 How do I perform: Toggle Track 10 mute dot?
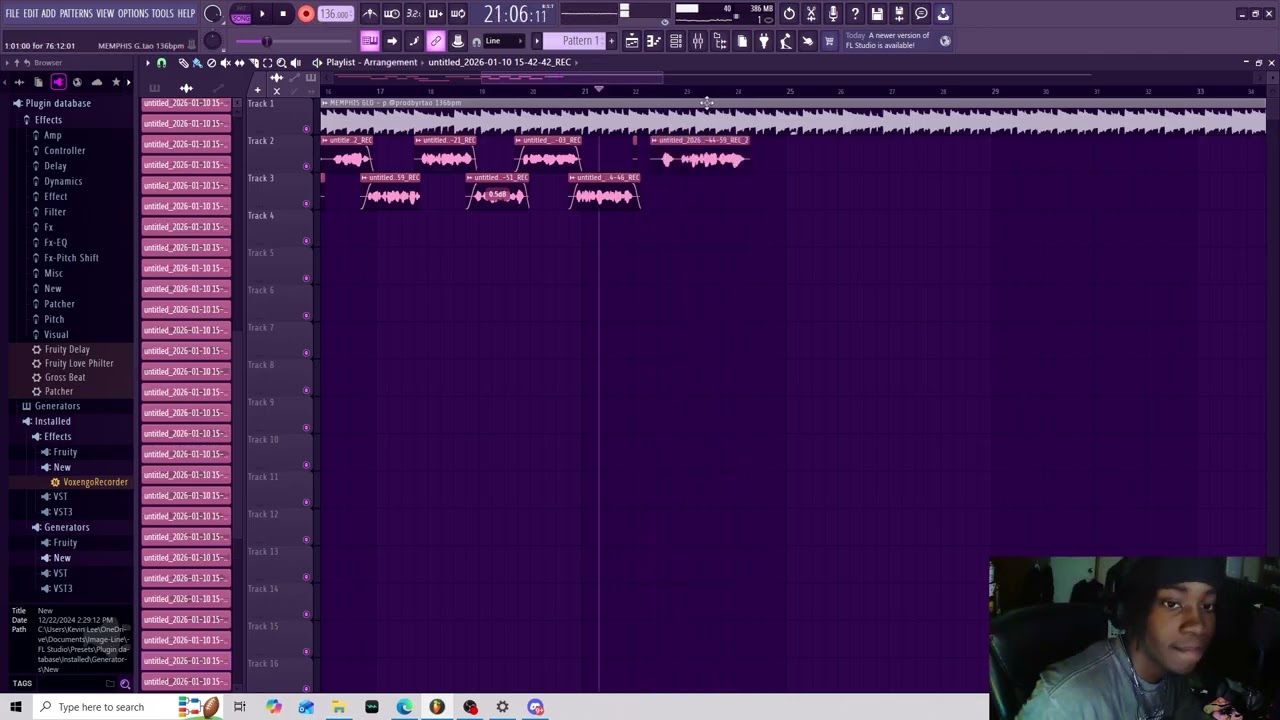(x=306, y=465)
